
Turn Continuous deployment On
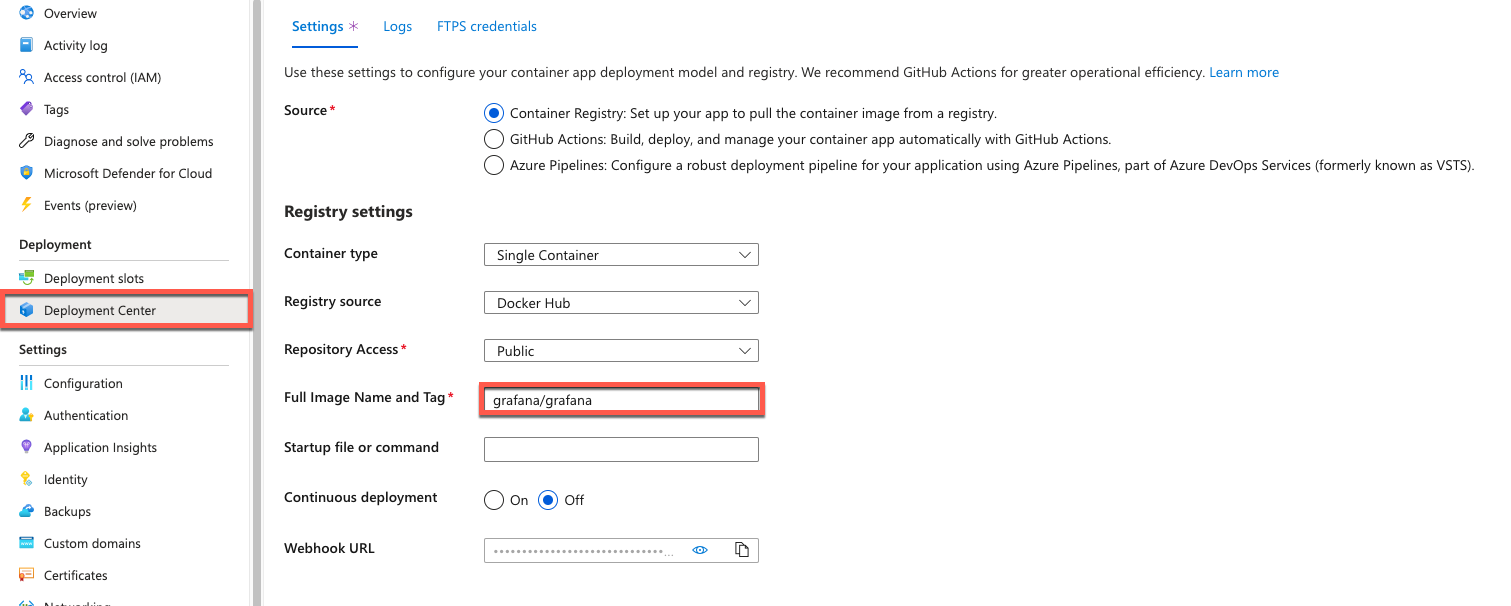click(x=494, y=500)
